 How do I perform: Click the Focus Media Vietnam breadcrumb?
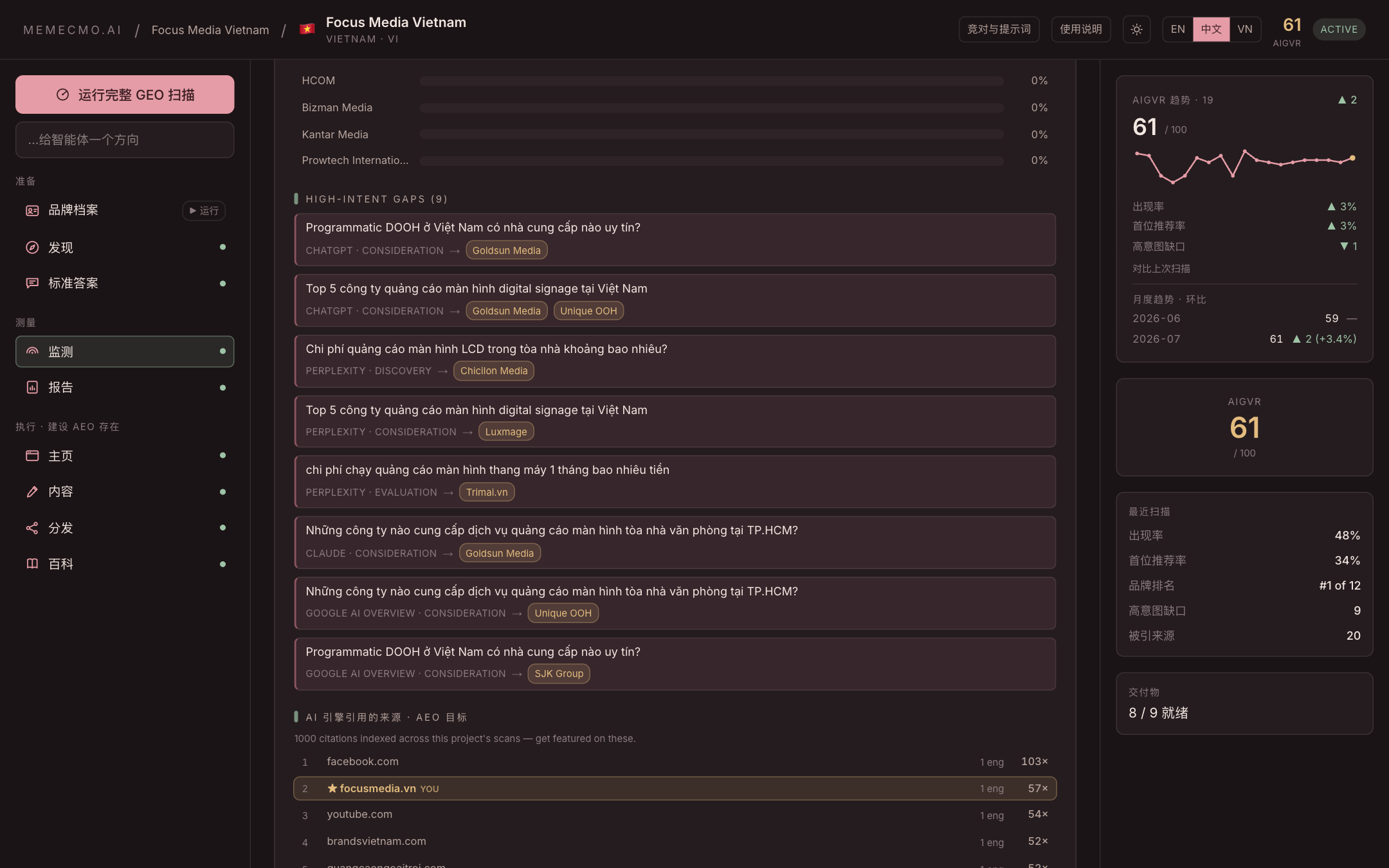pos(210,30)
